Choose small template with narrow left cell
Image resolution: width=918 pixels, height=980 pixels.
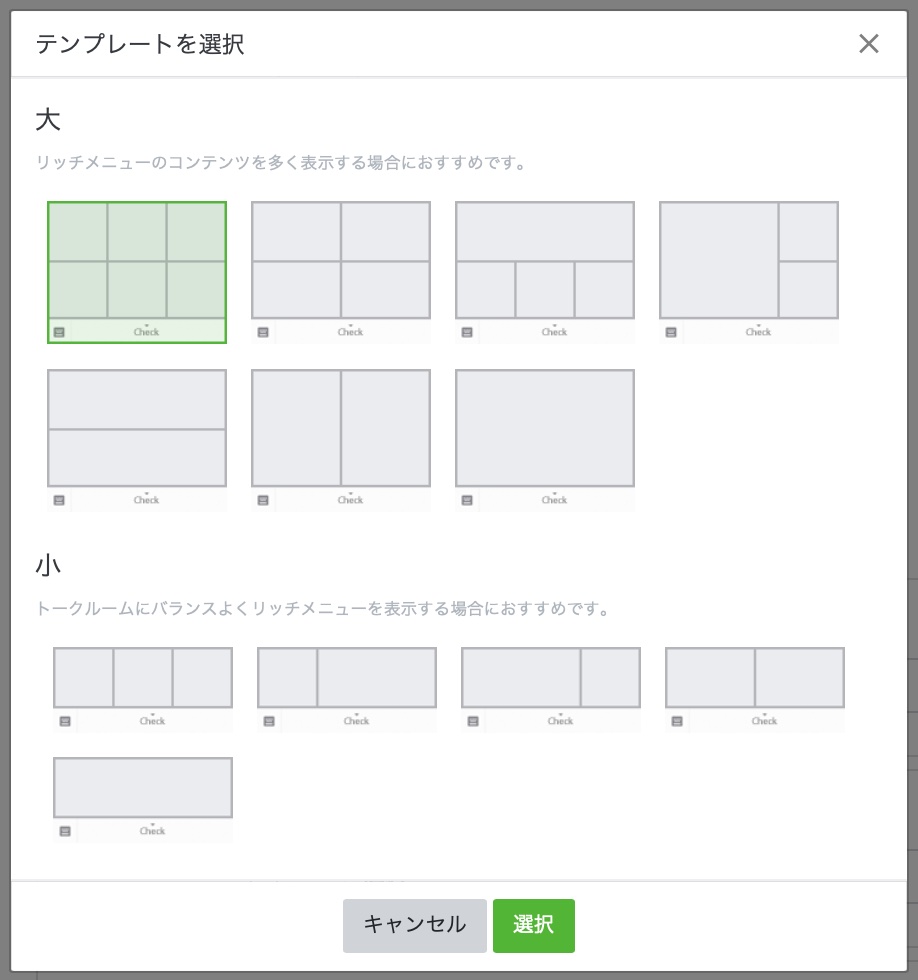click(347, 678)
